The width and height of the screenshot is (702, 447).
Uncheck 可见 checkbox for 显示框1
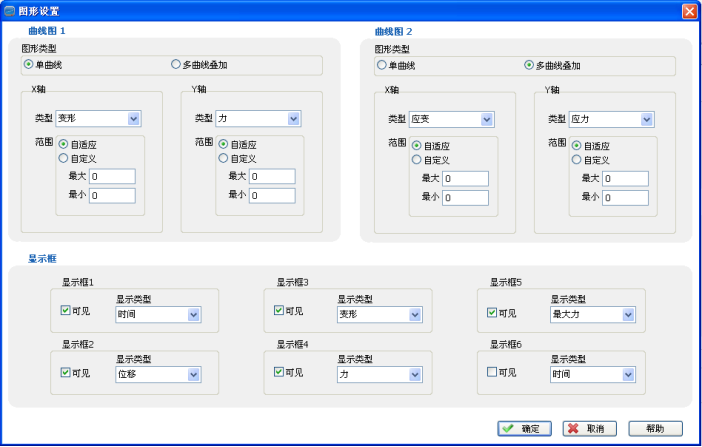pyautogui.click(x=66, y=312)
